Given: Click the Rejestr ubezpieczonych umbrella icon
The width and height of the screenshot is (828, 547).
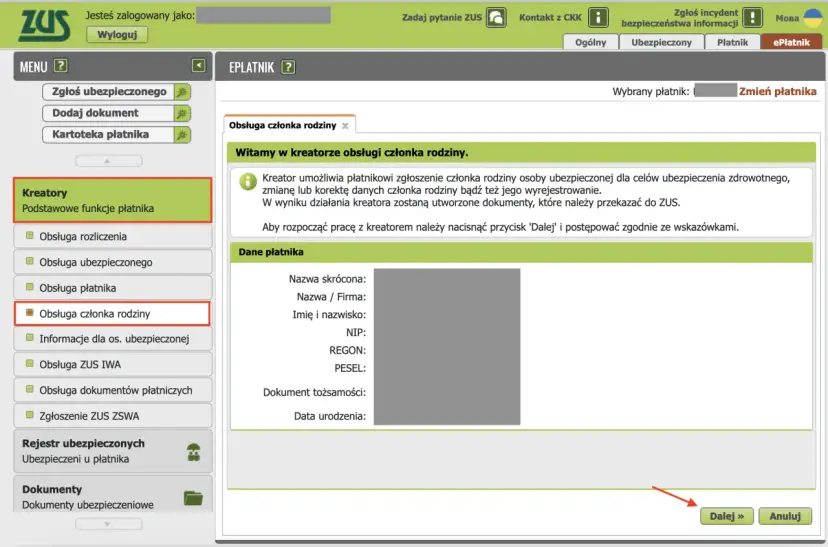Looking at the screenshot, I should (193, 451).
